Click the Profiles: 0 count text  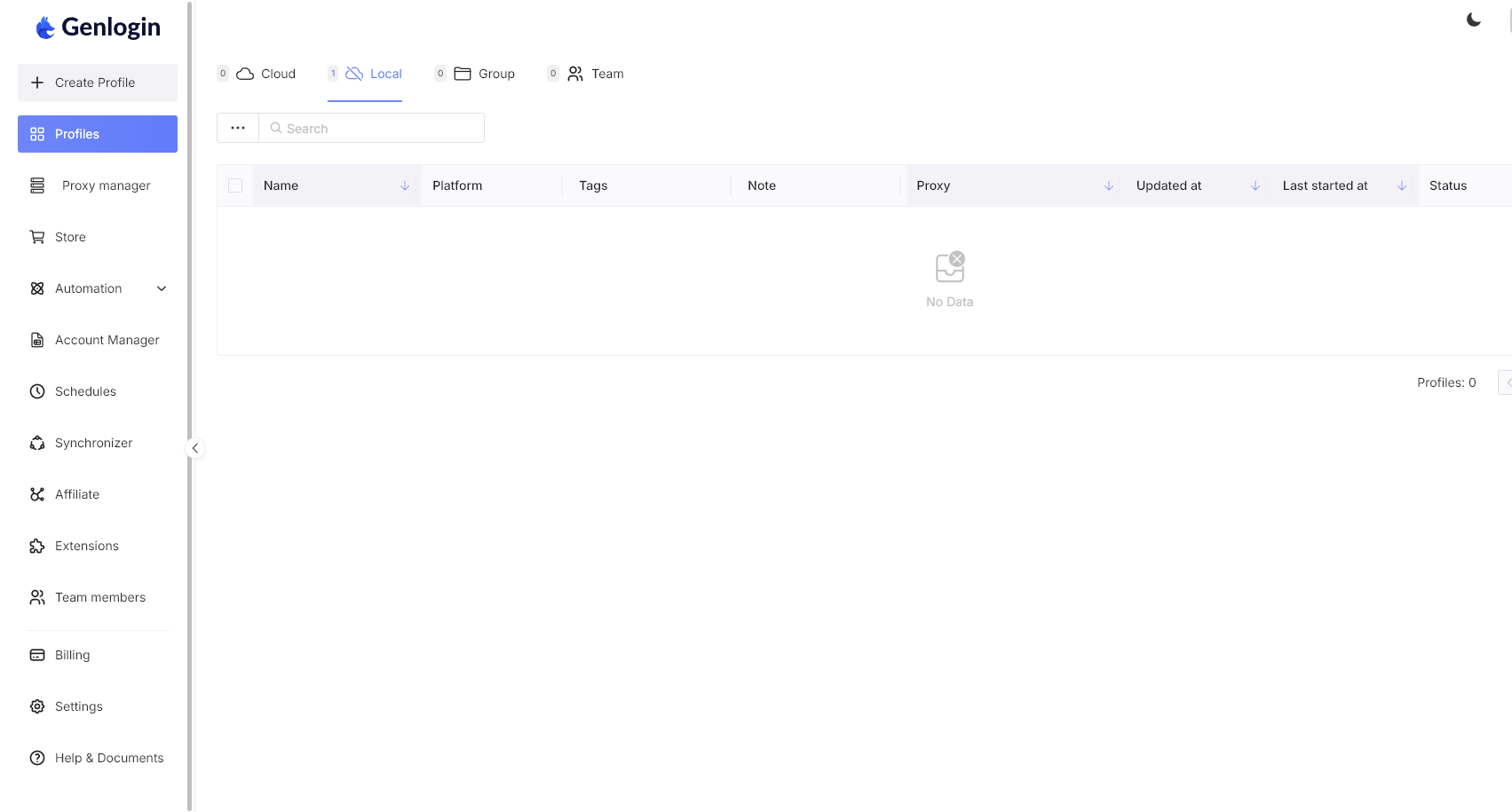pos(1446,382)
